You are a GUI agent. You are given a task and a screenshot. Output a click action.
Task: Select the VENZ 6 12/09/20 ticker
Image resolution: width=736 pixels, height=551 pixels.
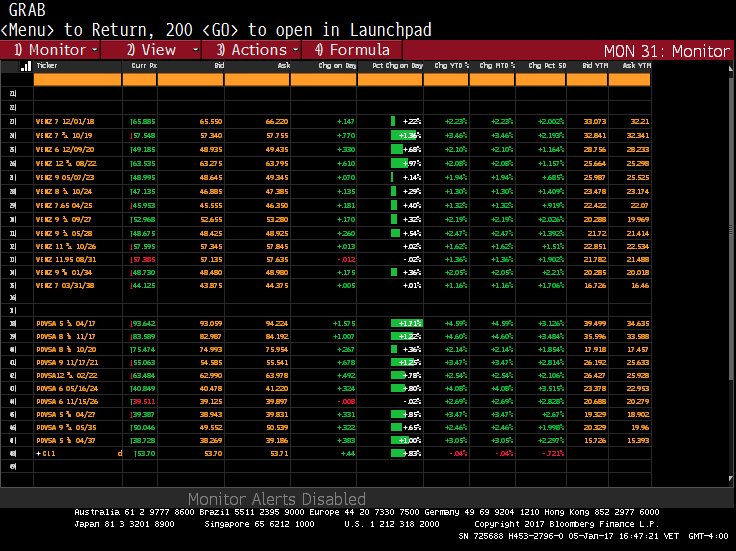[65, 150]
